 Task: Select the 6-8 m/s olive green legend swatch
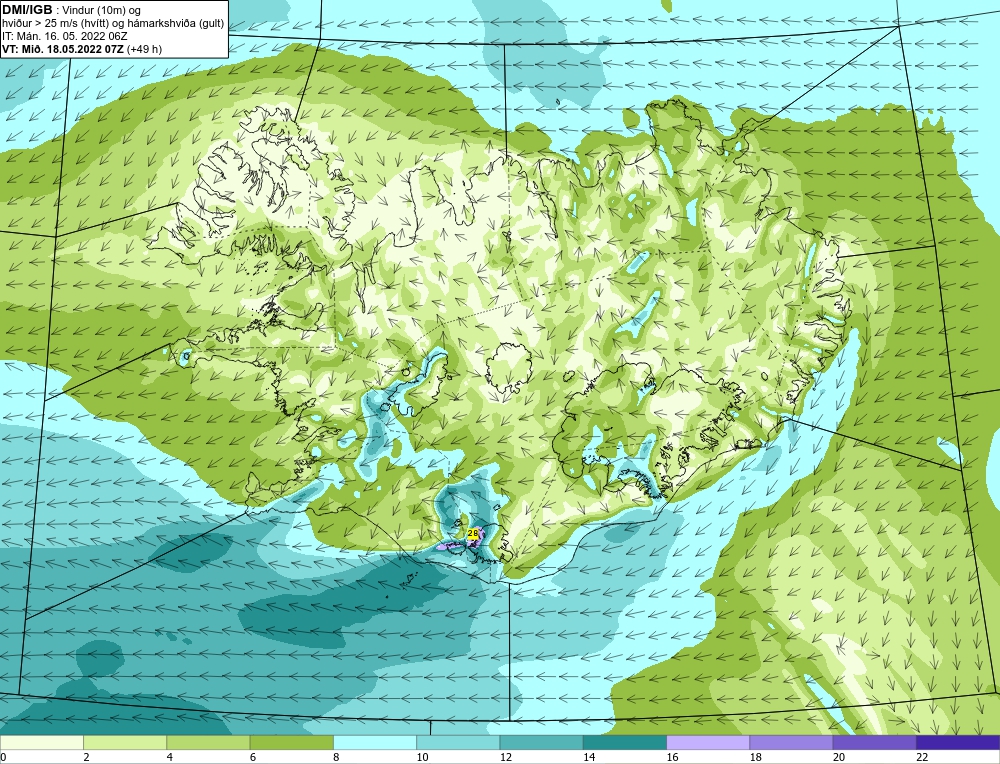coord(291,742)
